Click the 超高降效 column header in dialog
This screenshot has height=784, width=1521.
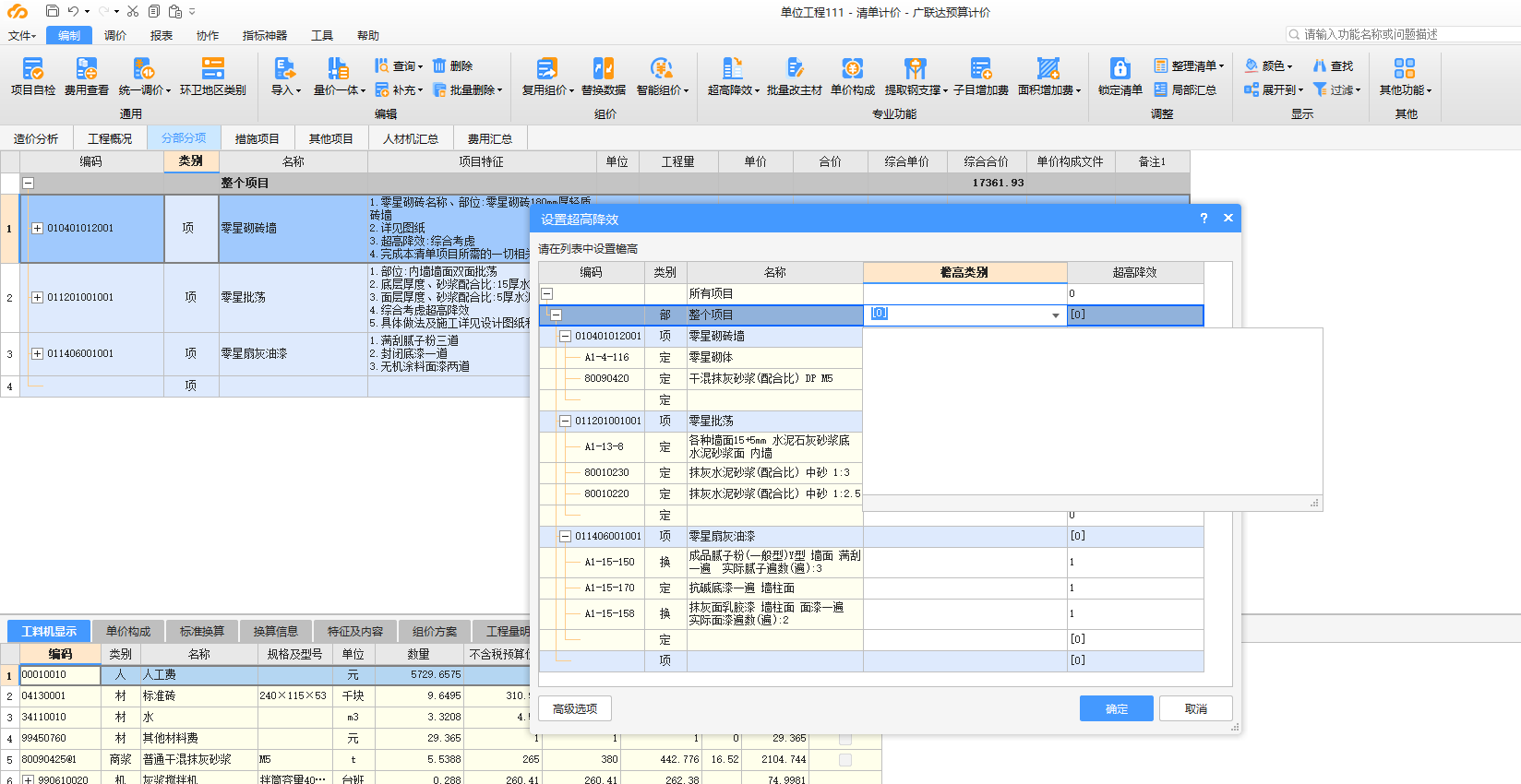point(1135,272)
